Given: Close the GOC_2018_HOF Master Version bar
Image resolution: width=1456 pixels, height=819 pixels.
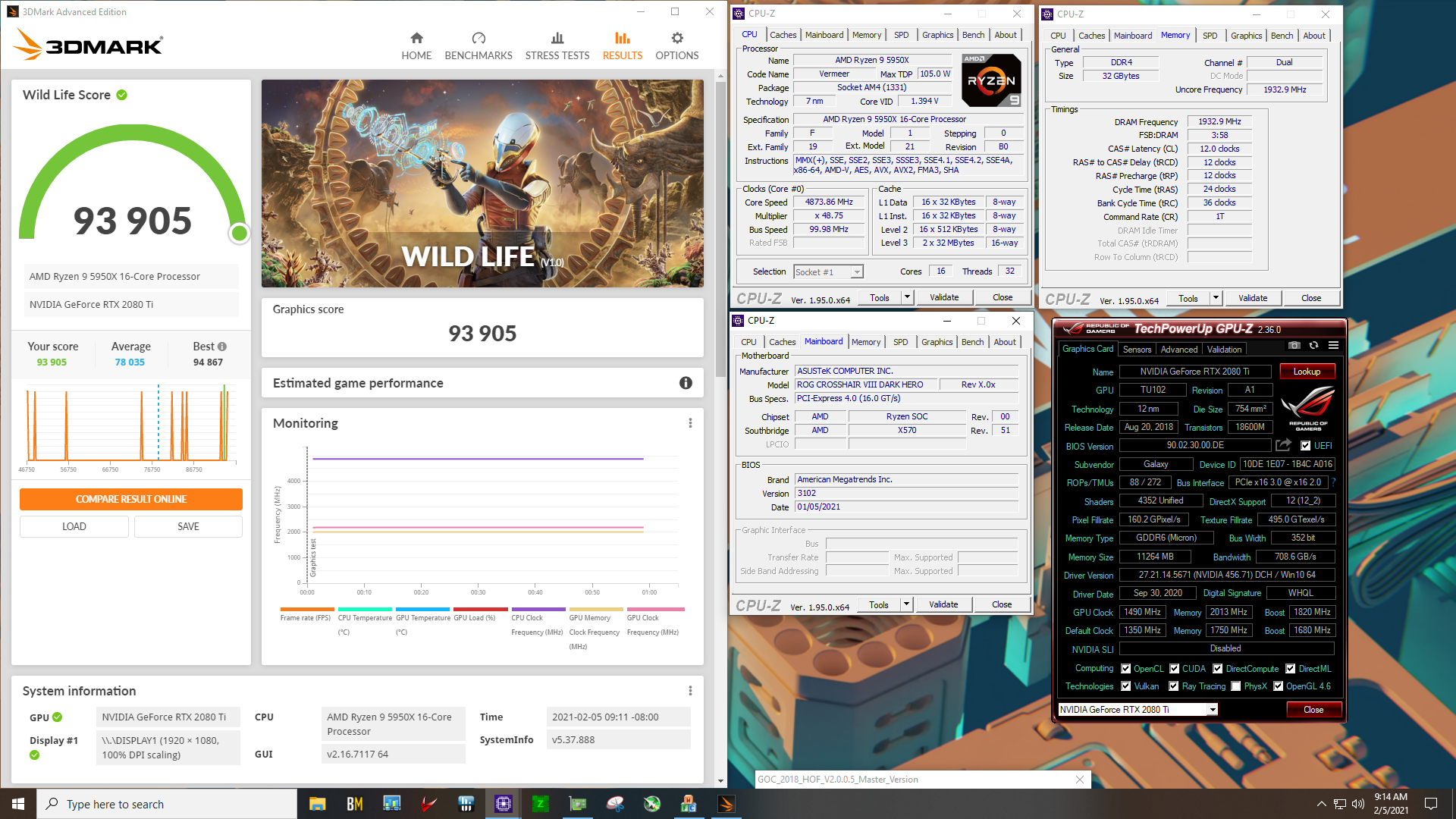Looking at the screenshot, I should (x=1080, y=780).
